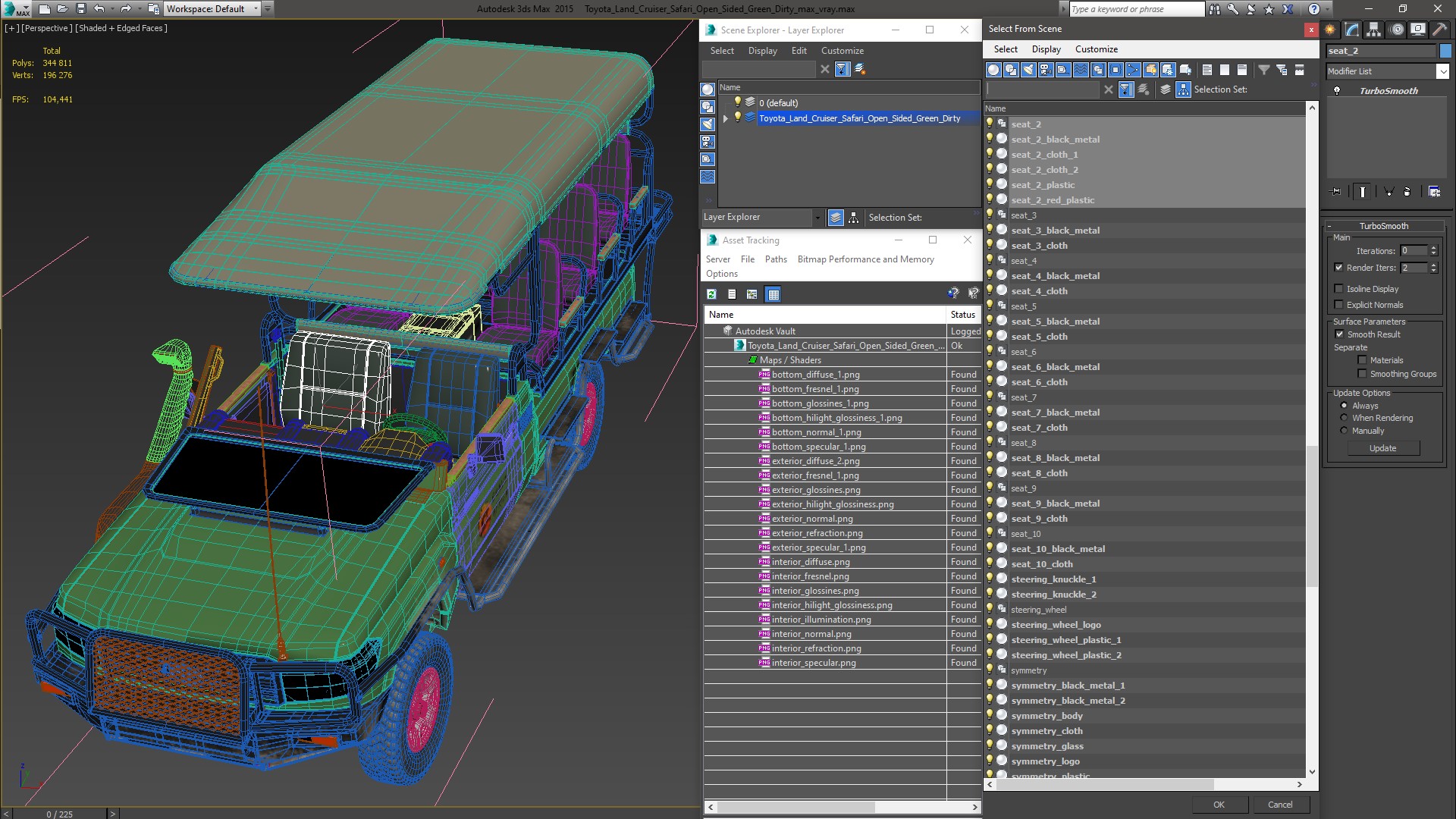Toggle Smooth Result checkbox
The image size is (1456, 819).
(1339, 334)
